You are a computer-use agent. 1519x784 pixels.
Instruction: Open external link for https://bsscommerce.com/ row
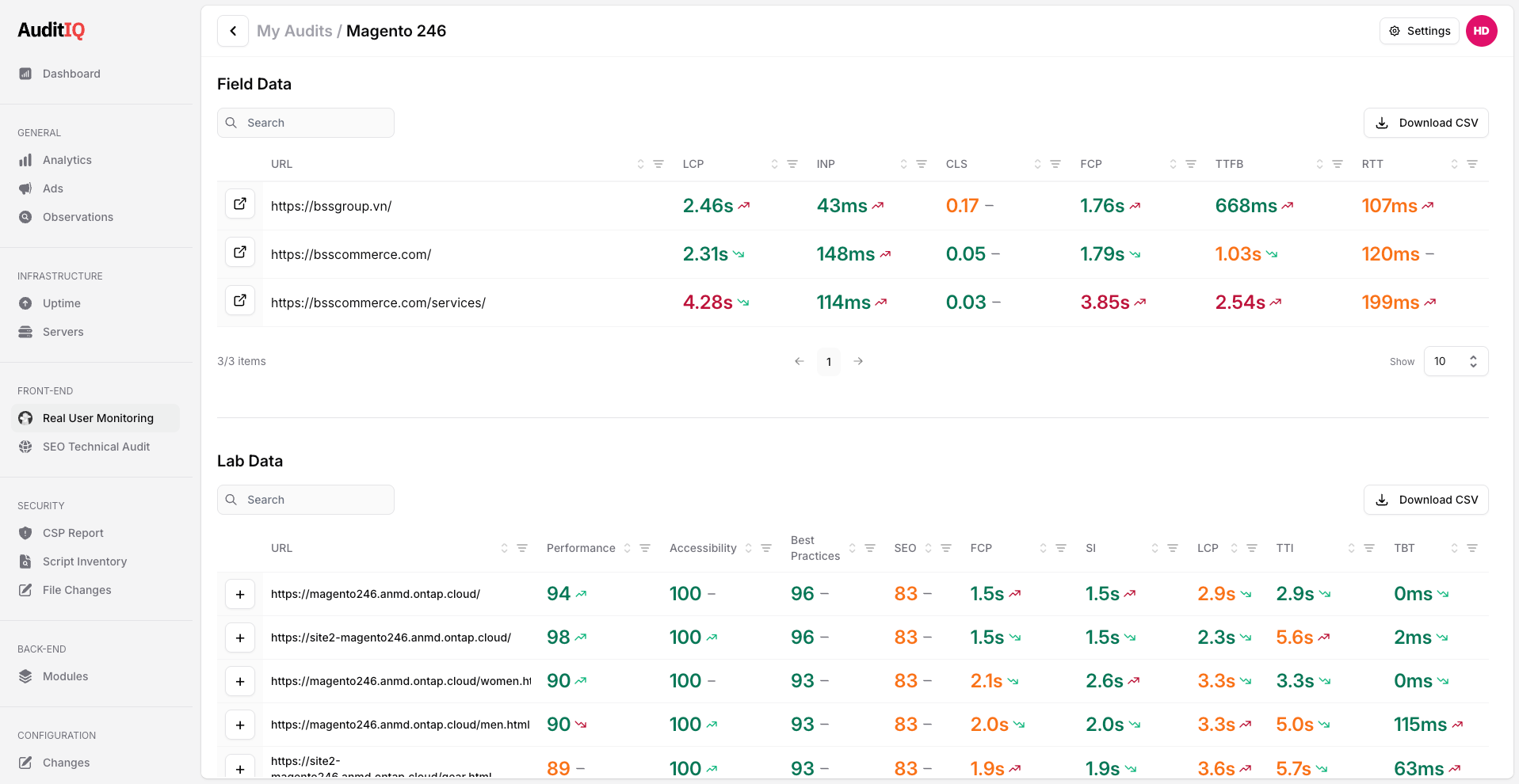pos(240,253)
